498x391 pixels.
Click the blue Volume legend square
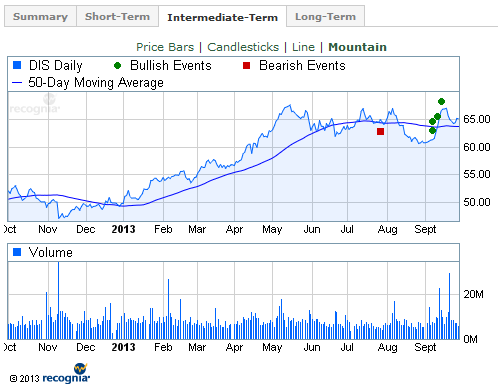17,252
